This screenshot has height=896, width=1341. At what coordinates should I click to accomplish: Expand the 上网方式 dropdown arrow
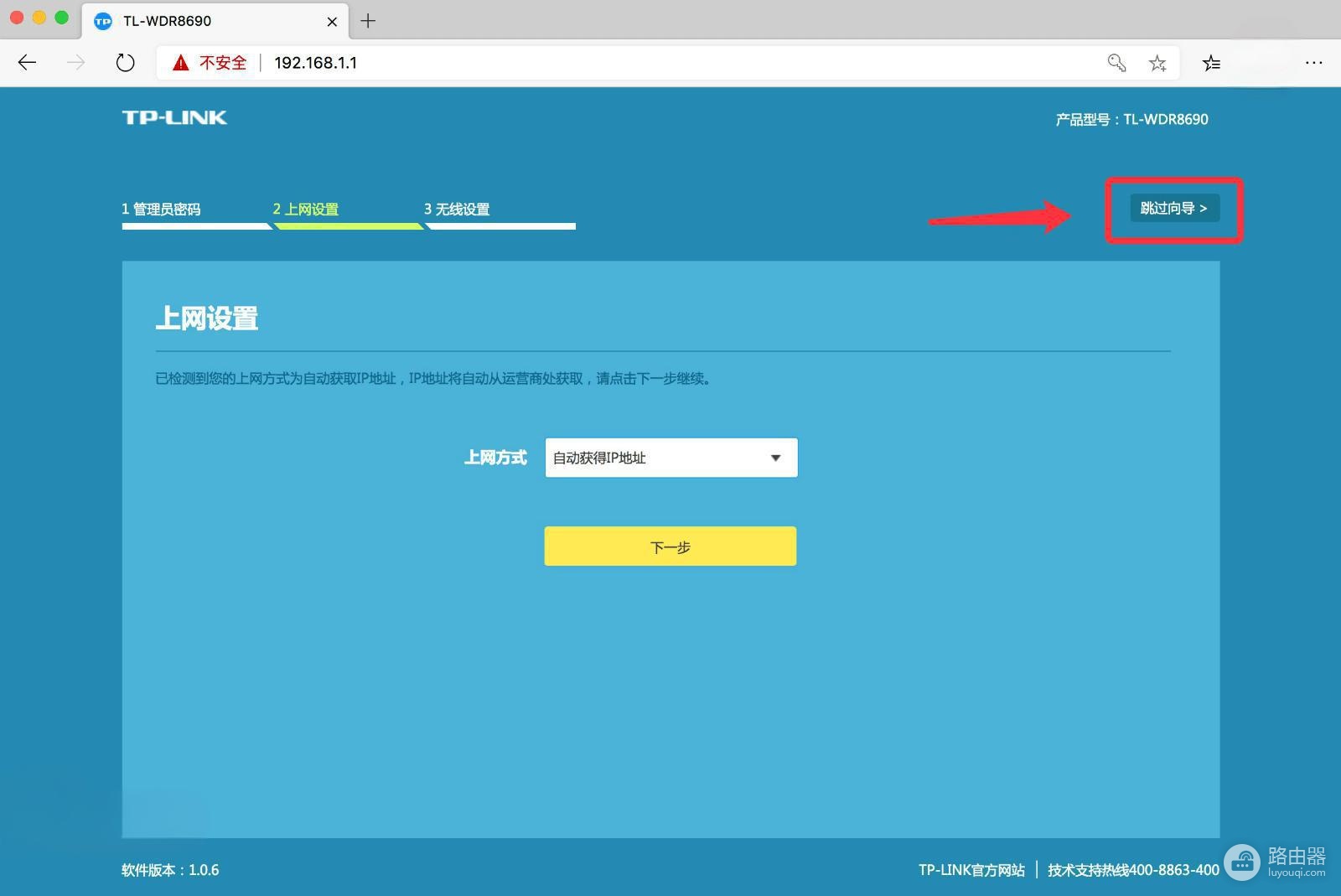775,458
